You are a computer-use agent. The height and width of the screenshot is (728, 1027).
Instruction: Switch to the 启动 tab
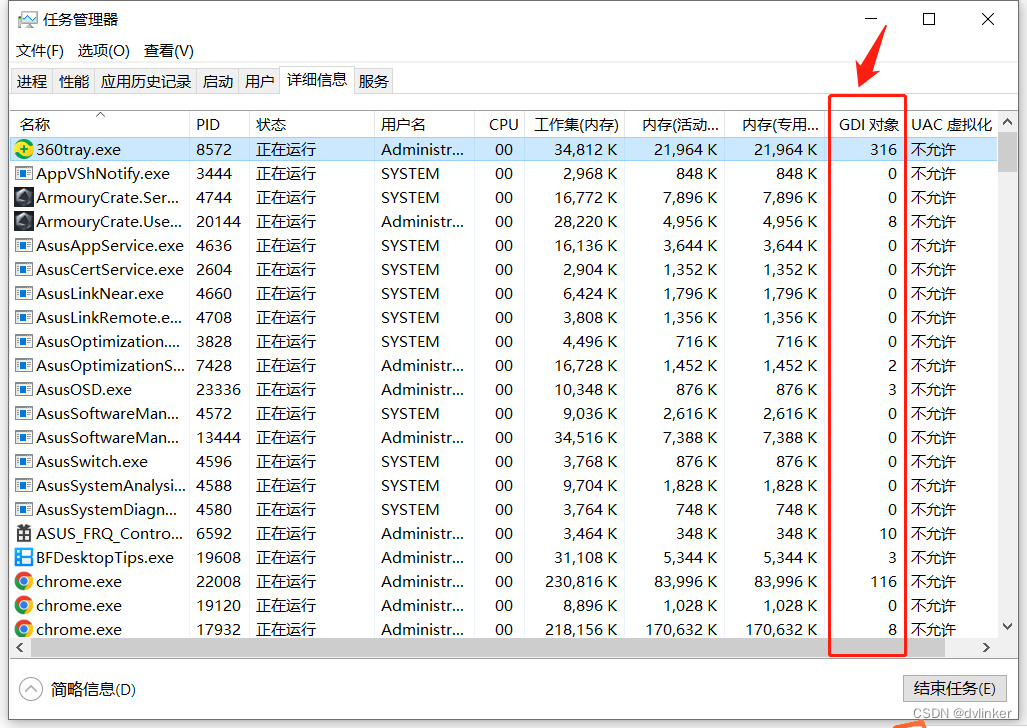(217, 81)
